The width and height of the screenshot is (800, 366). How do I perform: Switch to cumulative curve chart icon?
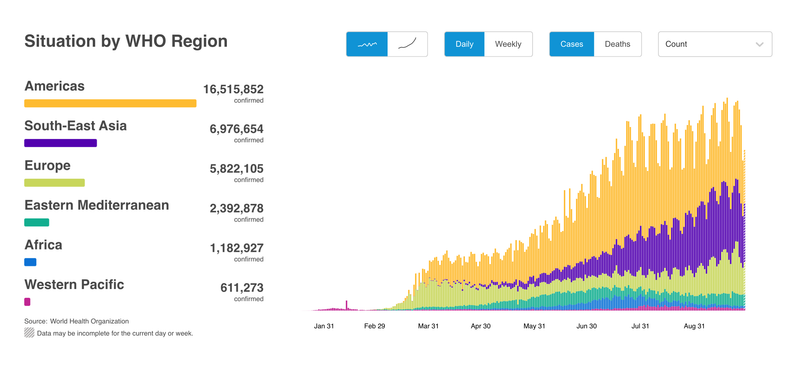[x=407, y=44]
